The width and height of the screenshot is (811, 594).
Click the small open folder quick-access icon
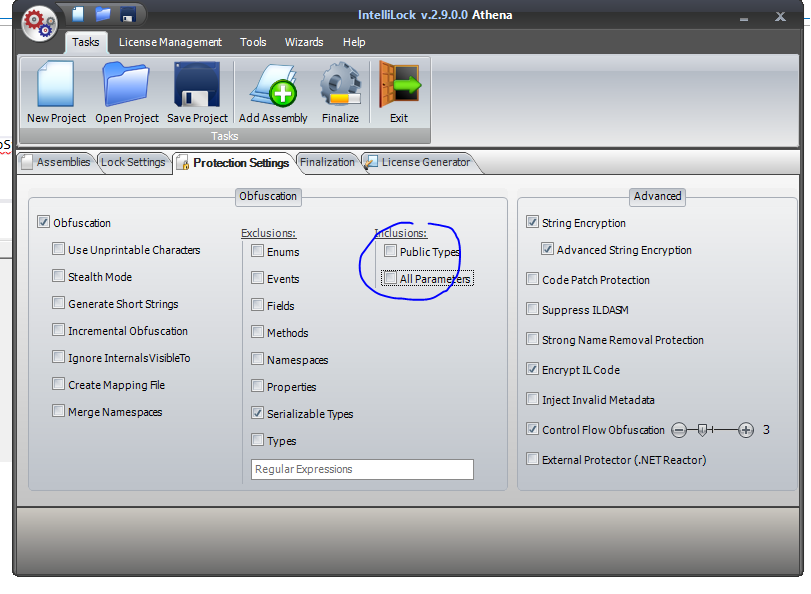(103, 14)
